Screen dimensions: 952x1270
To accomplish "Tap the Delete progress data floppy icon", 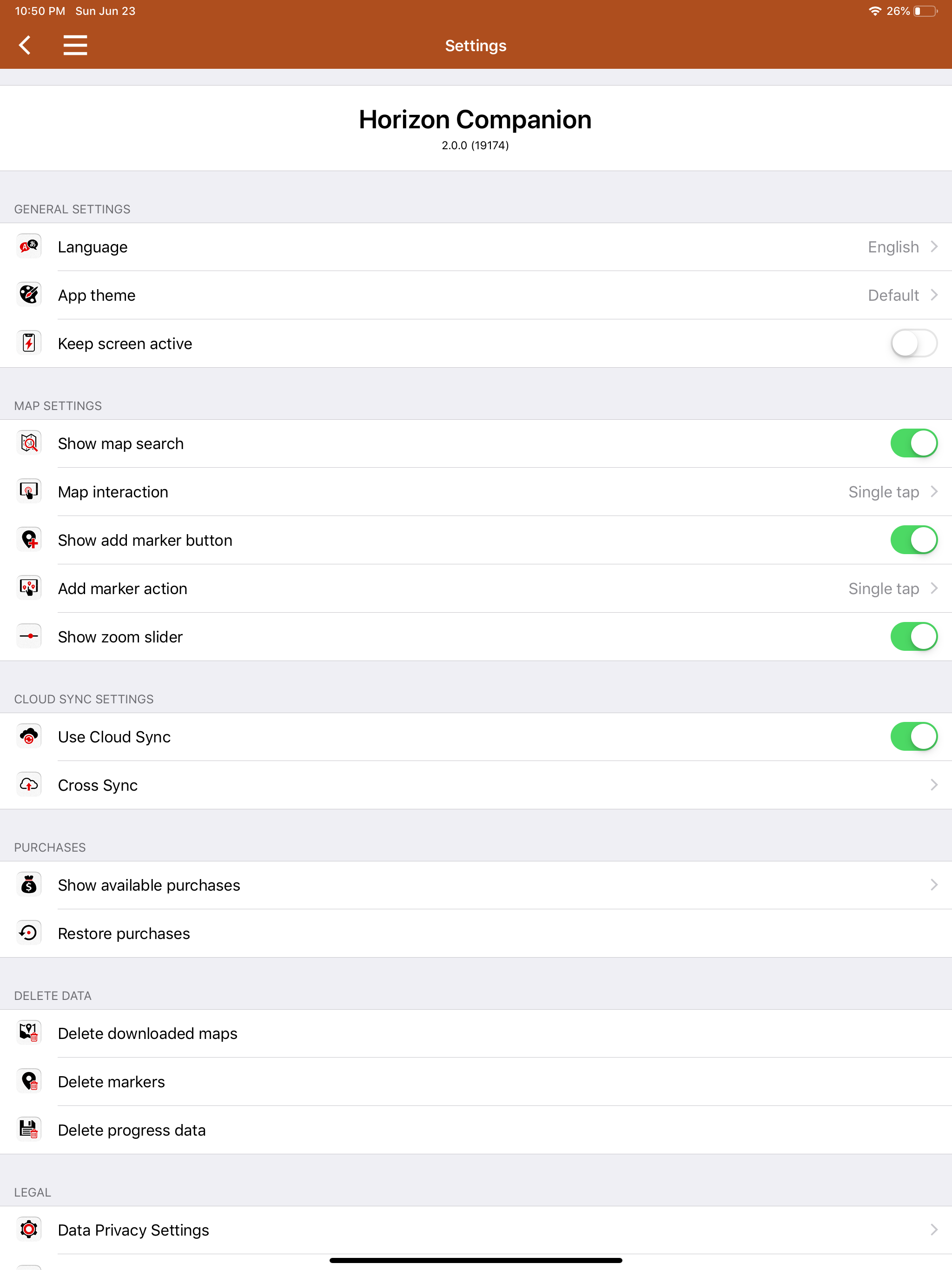I will click(29, 1130).
